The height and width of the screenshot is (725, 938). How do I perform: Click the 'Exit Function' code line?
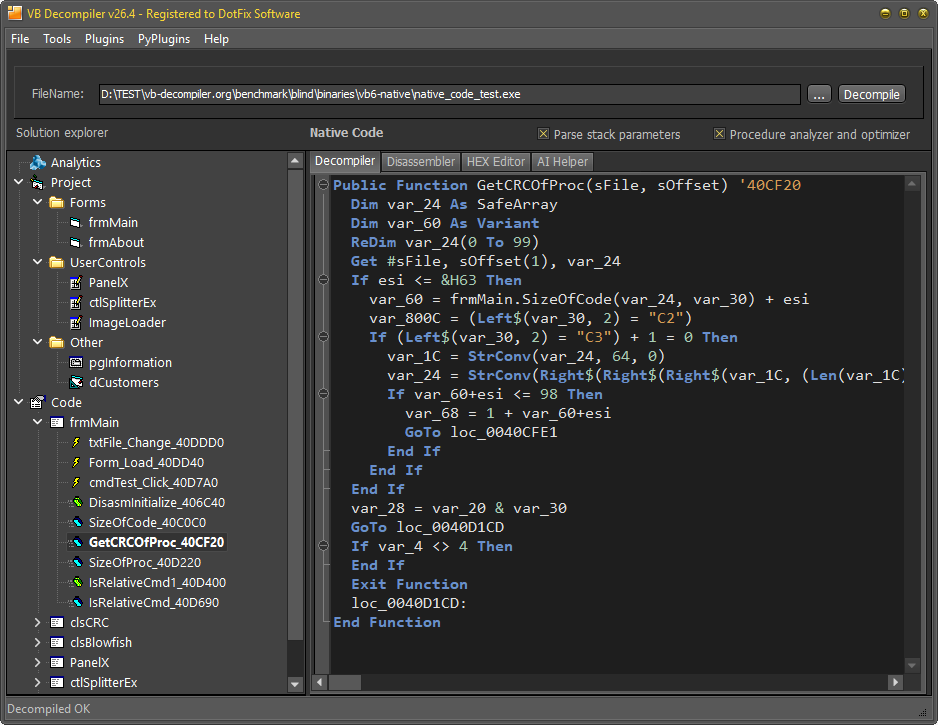409,584
